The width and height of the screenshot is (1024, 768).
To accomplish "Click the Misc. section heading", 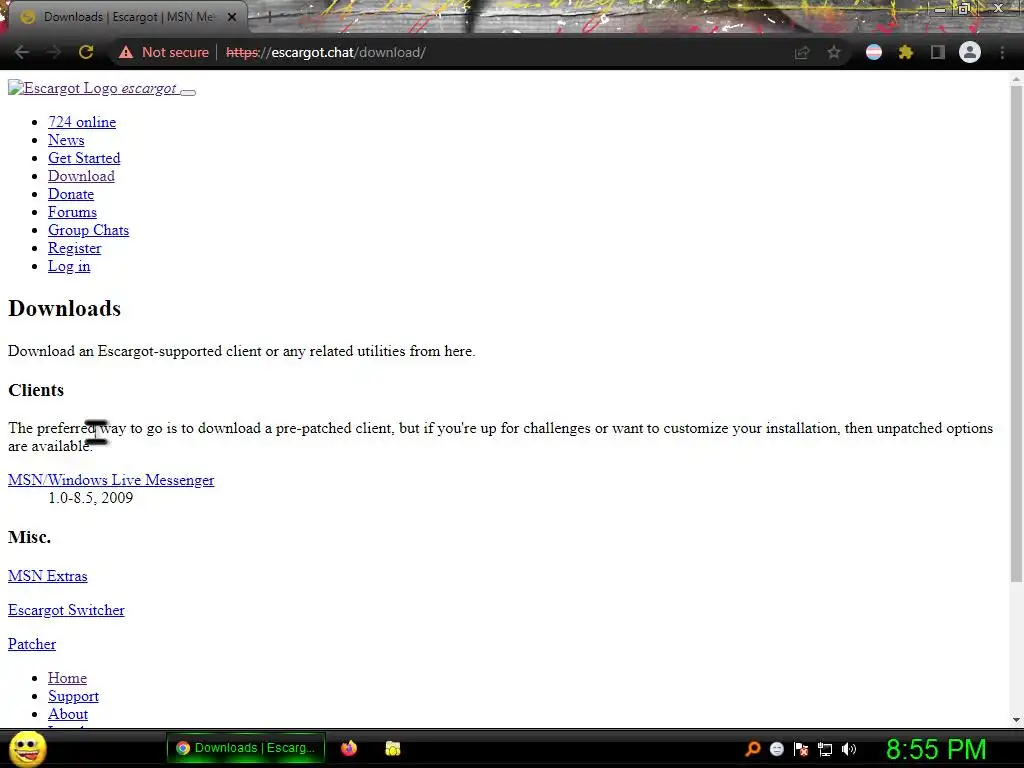I will [29, 537].
